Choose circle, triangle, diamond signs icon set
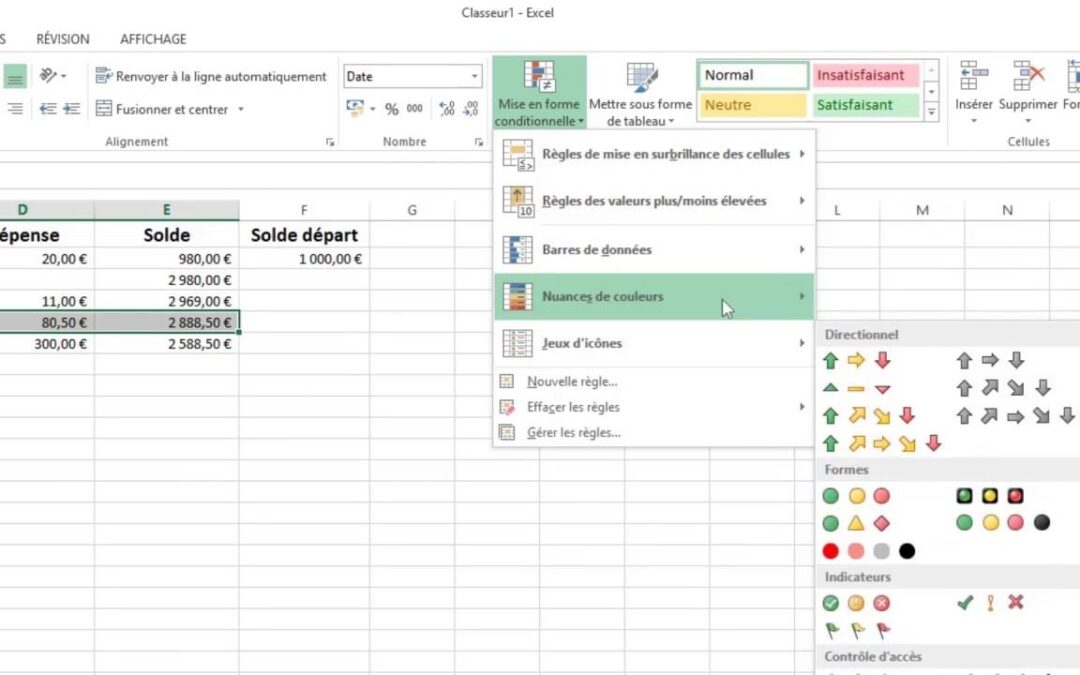This screenshot has width=1080, height=675. tap(857, 523)
